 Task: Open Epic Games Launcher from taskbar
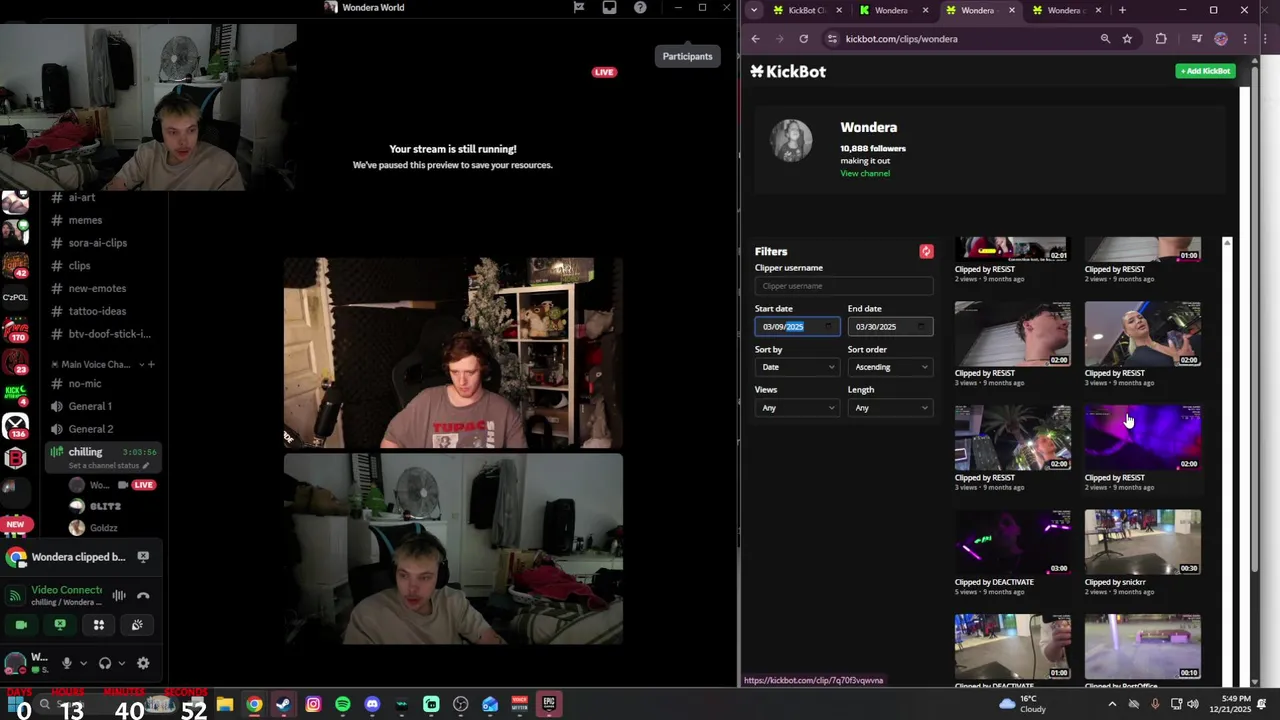click(549, 704)
